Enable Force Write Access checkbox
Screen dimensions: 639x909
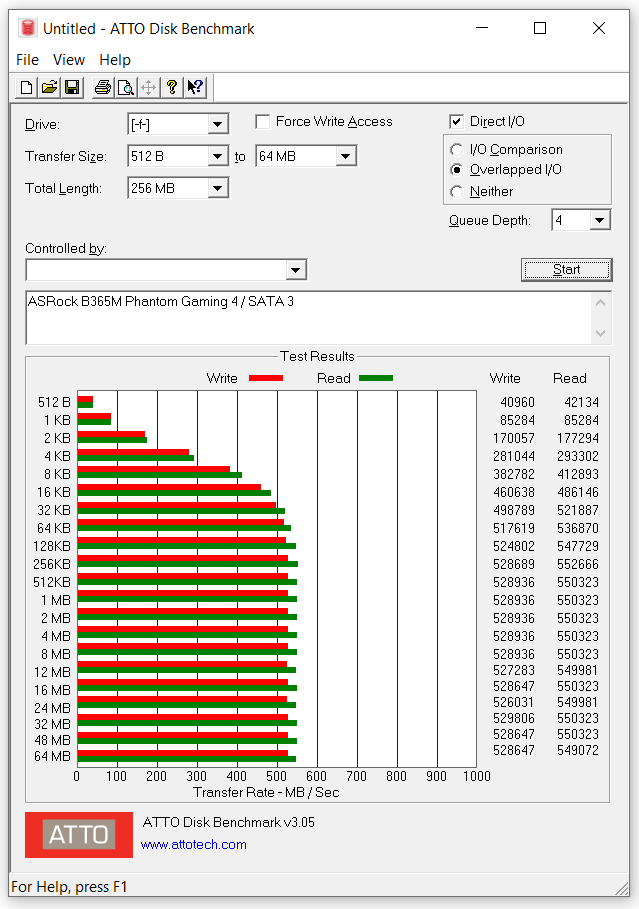click(x=263, y=122)
